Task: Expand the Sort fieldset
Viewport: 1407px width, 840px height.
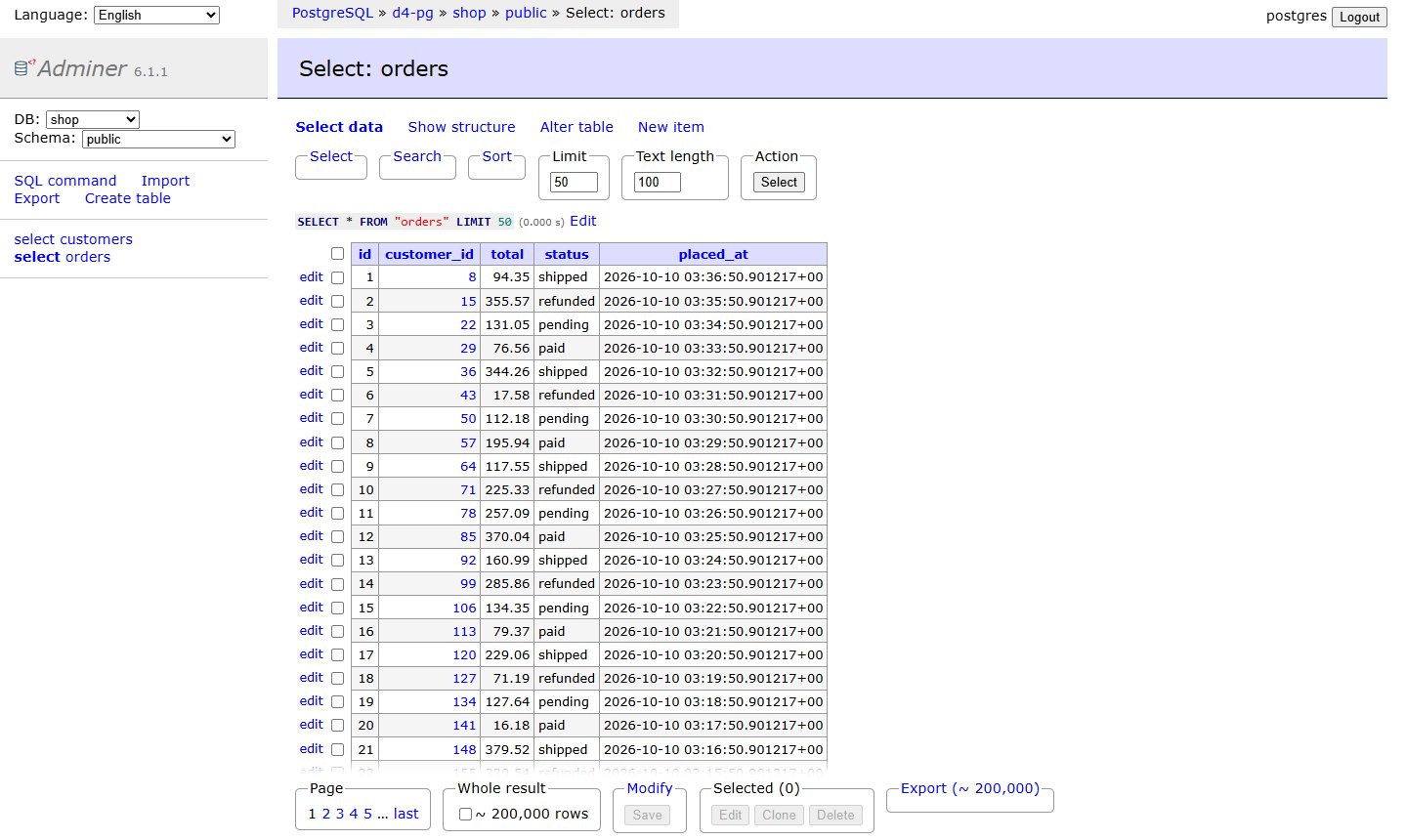Action: pos(496,156)
